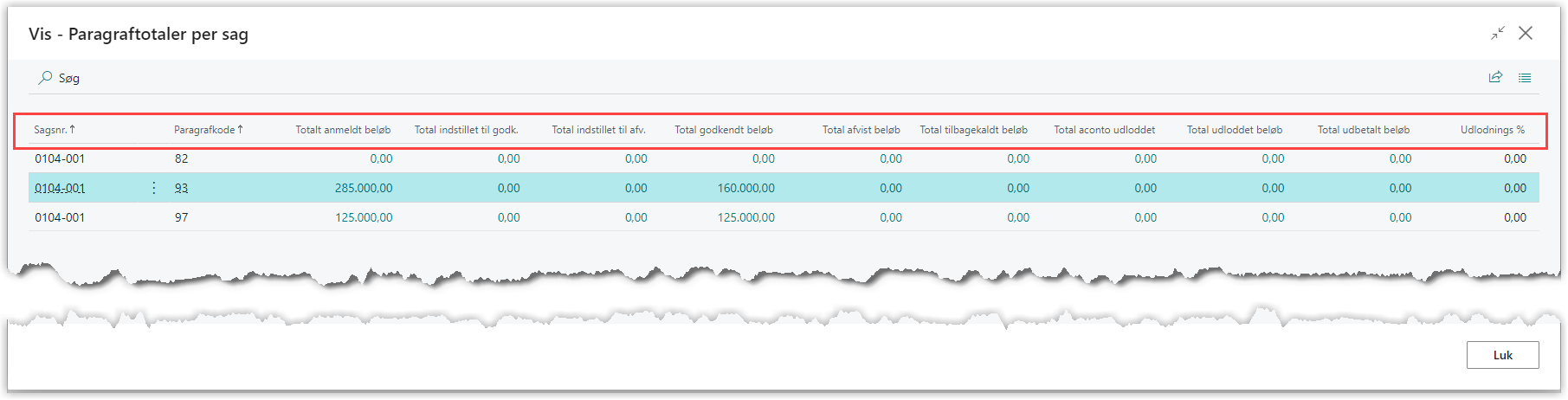
Task: Open anmeldt beløb 0,00 in row 82
Action: pos(381,158)
